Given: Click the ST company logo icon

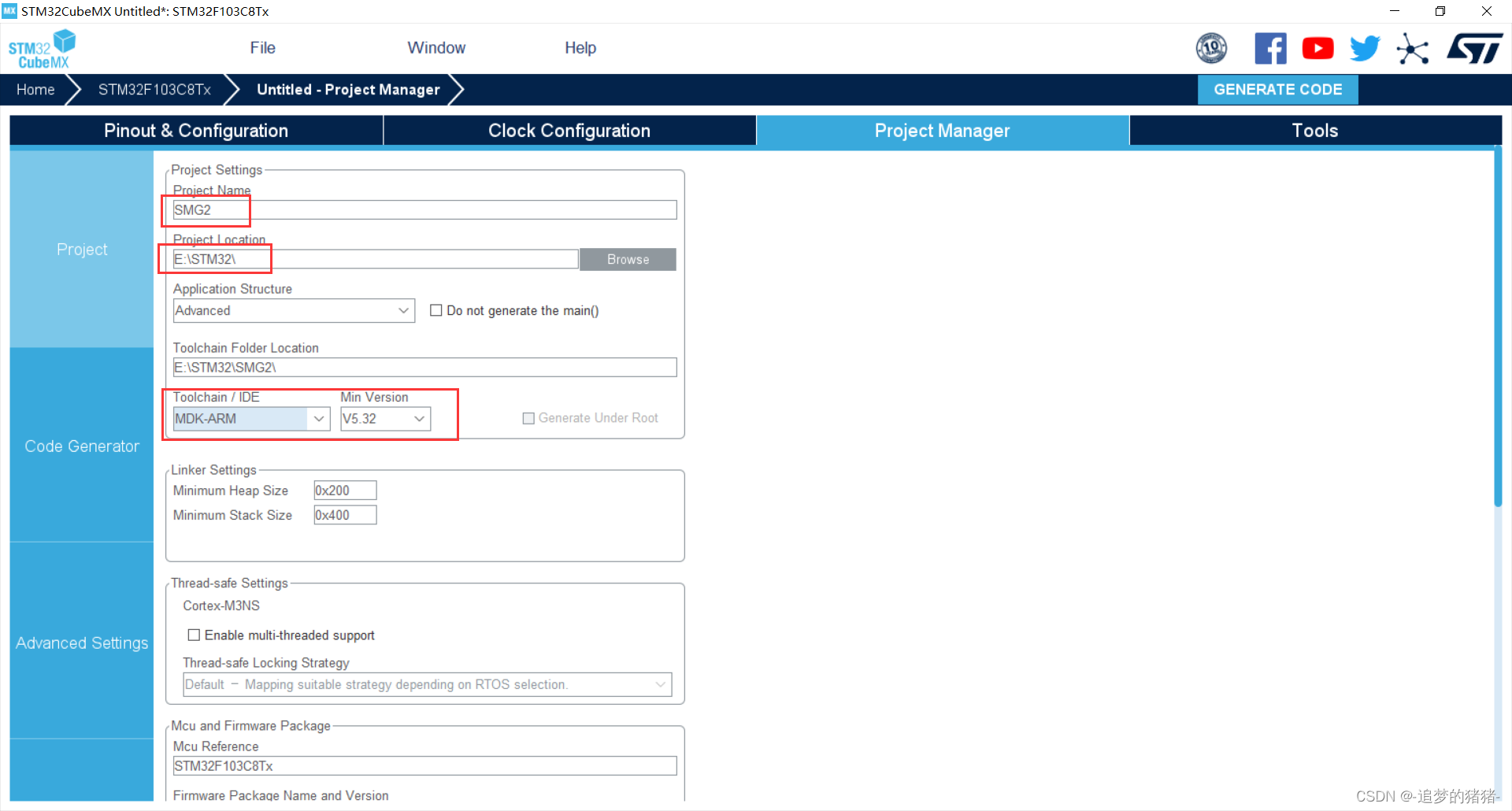Looking at the screenshot, I should click(1475, 49).
